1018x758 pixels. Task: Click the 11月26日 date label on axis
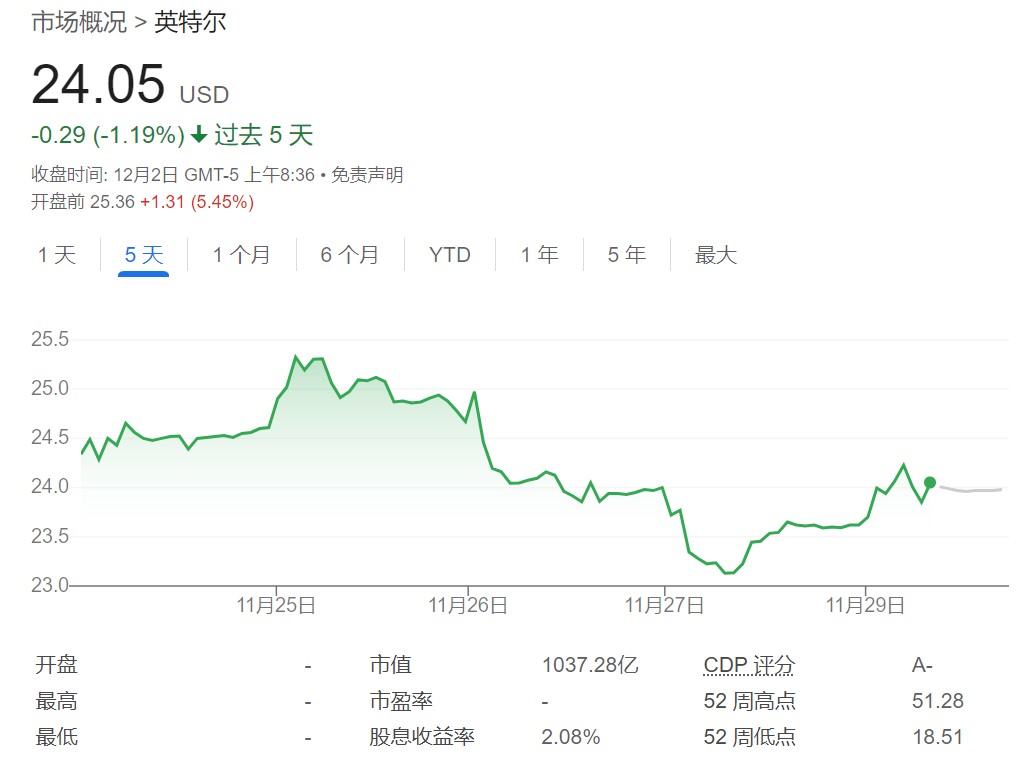(467, 605)
